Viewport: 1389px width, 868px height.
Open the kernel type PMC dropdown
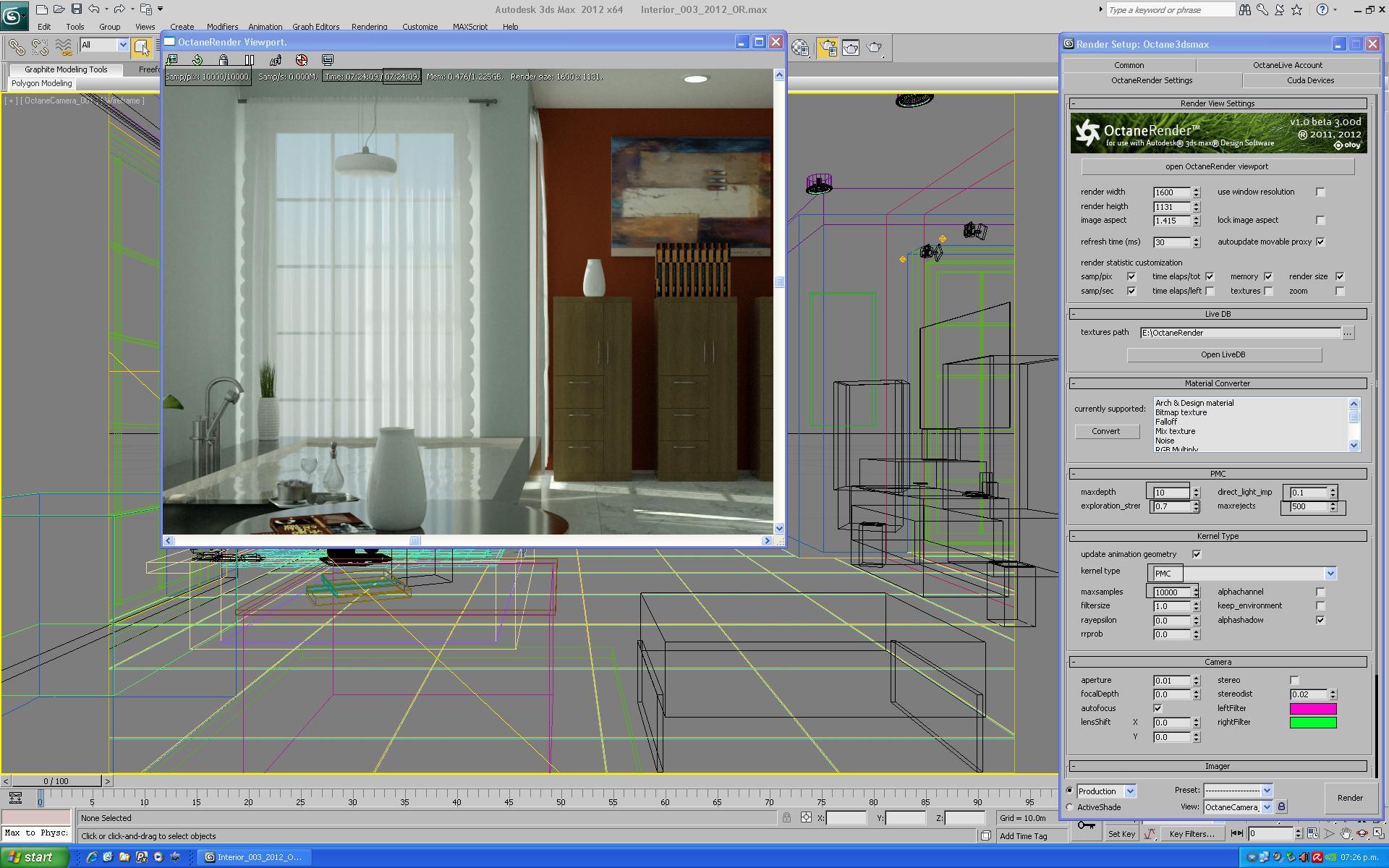click(1330, 574)
